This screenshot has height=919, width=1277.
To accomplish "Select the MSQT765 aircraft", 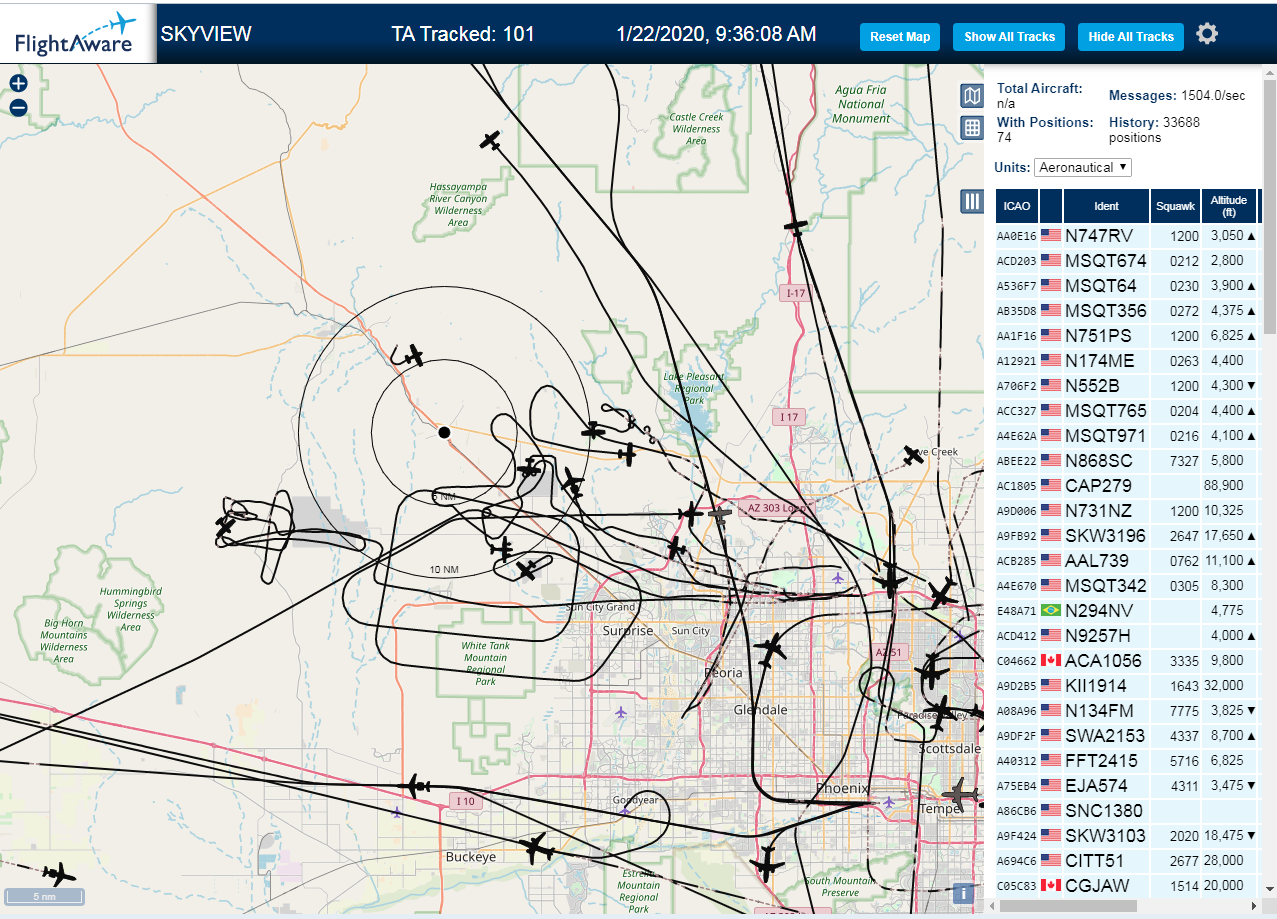I will [x=1126, y=411].
